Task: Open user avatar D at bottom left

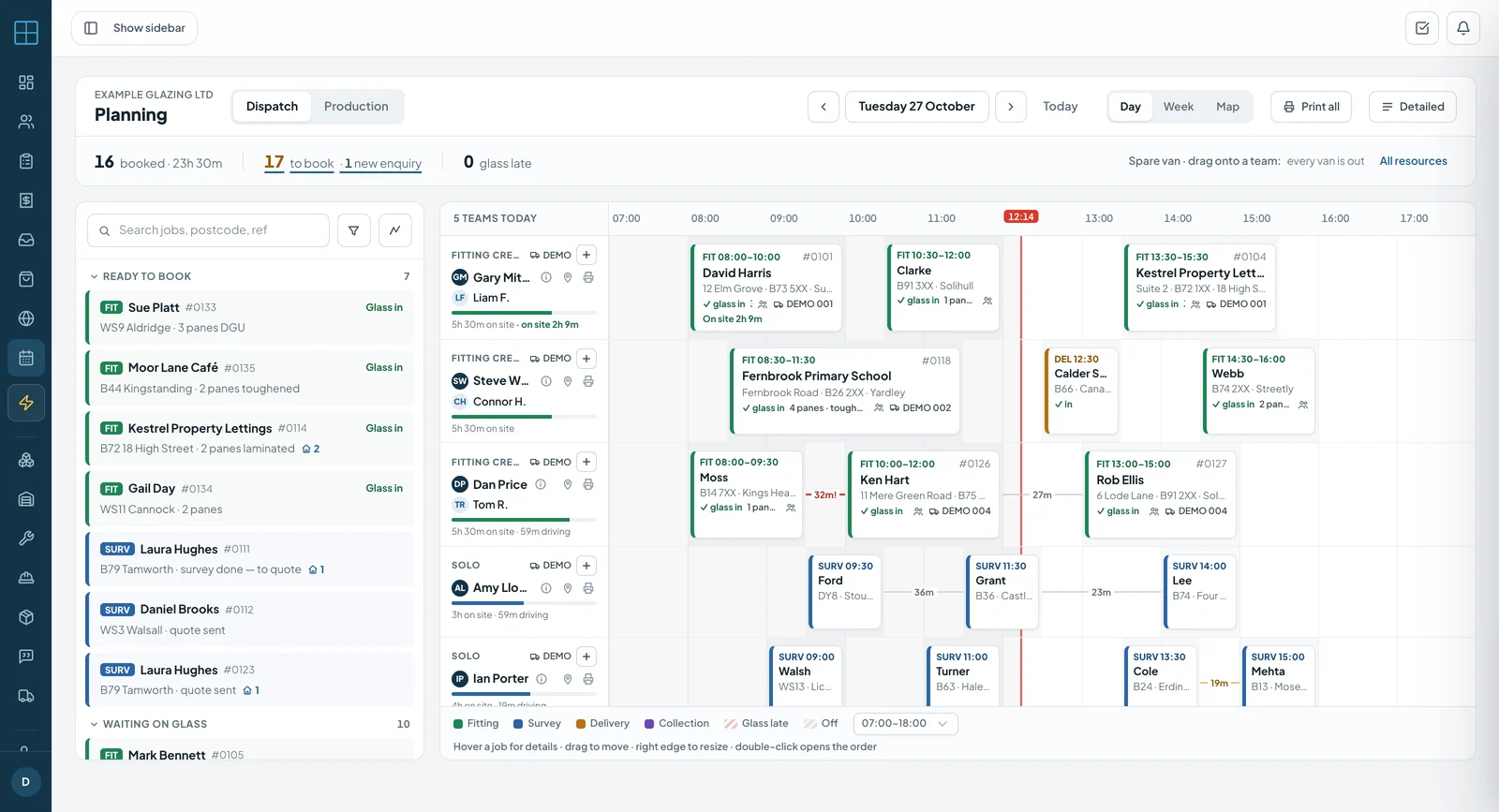Action: (x=26, y=782)
